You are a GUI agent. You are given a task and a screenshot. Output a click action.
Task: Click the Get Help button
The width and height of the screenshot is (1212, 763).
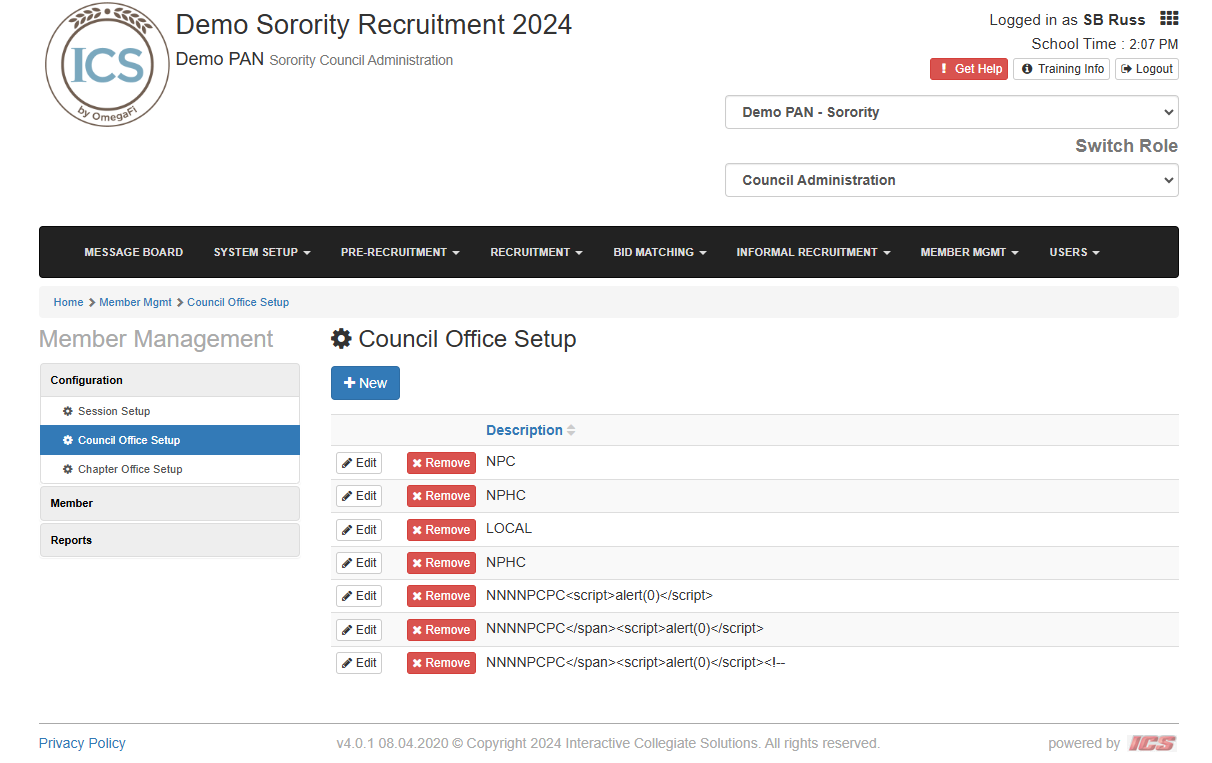[x=968, y=69]
